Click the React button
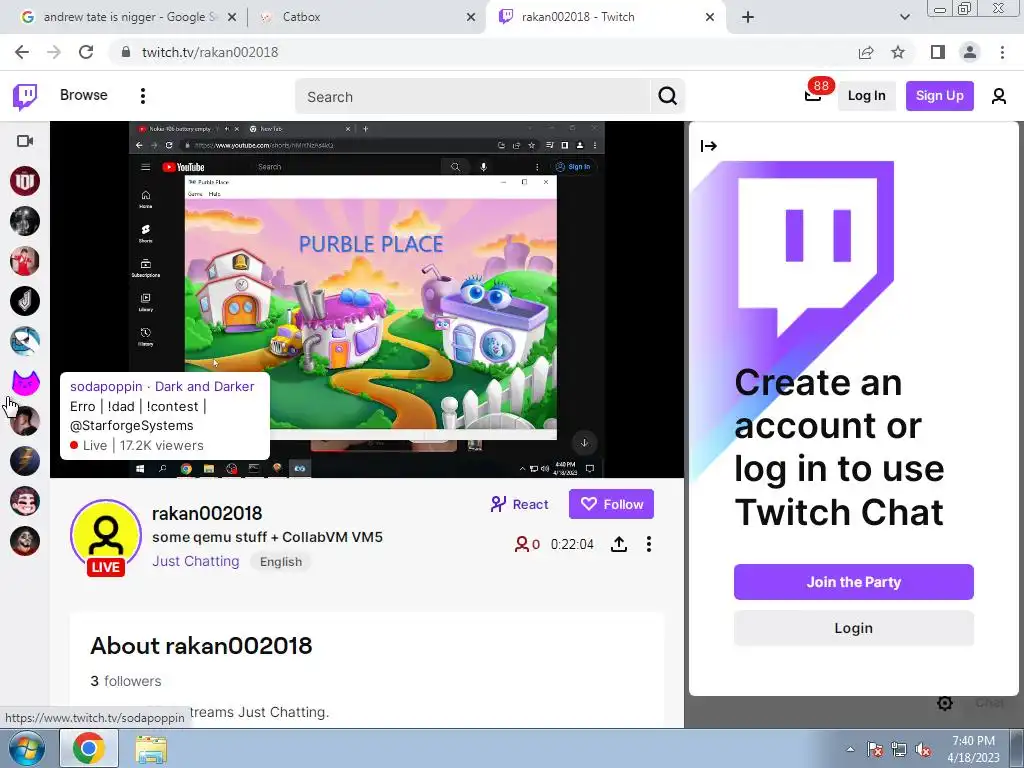 (x=520, y=504)
